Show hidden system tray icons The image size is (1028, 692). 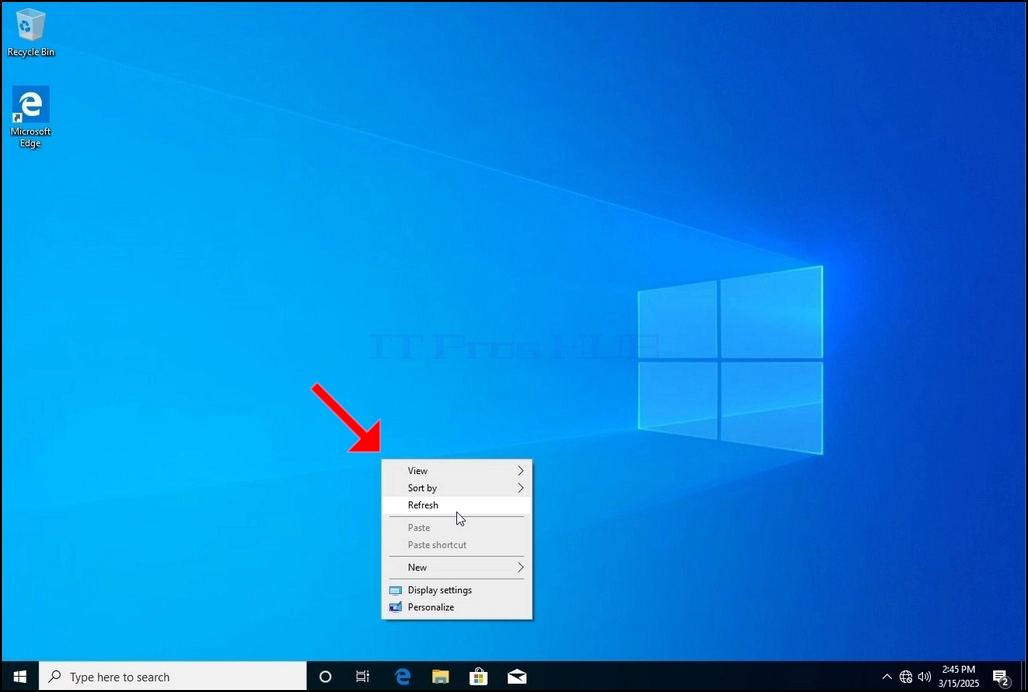pos(886,676)
